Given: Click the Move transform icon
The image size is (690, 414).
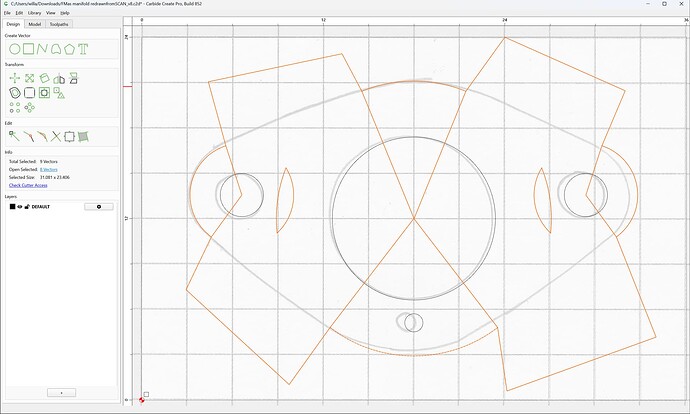Looking at the screenshot, I should pos(15,78).
